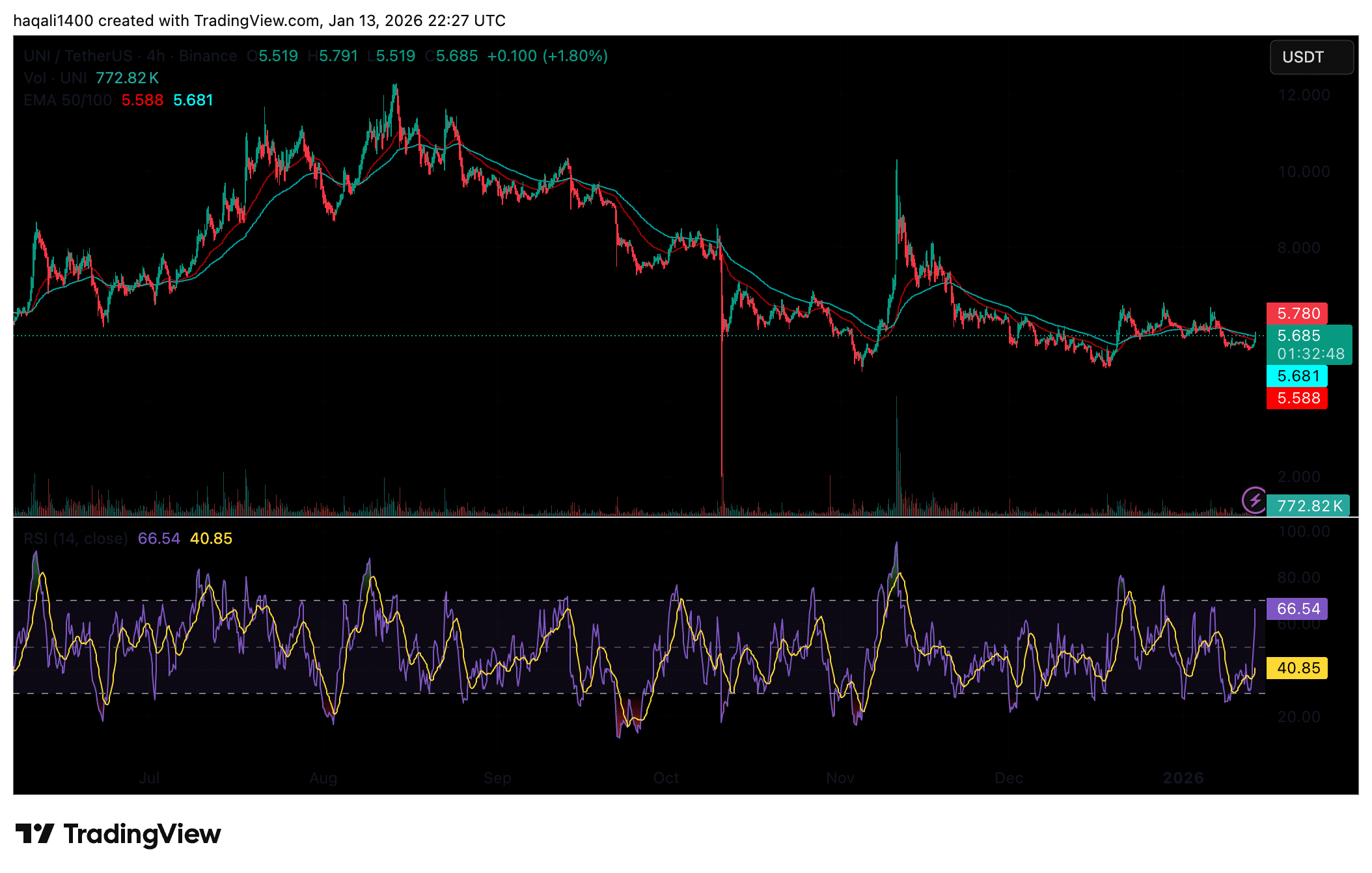This screenshot has width=1372, height=873.
Task: Click the Binance exchange name in the legend
Action: click(x=208, y=56)
